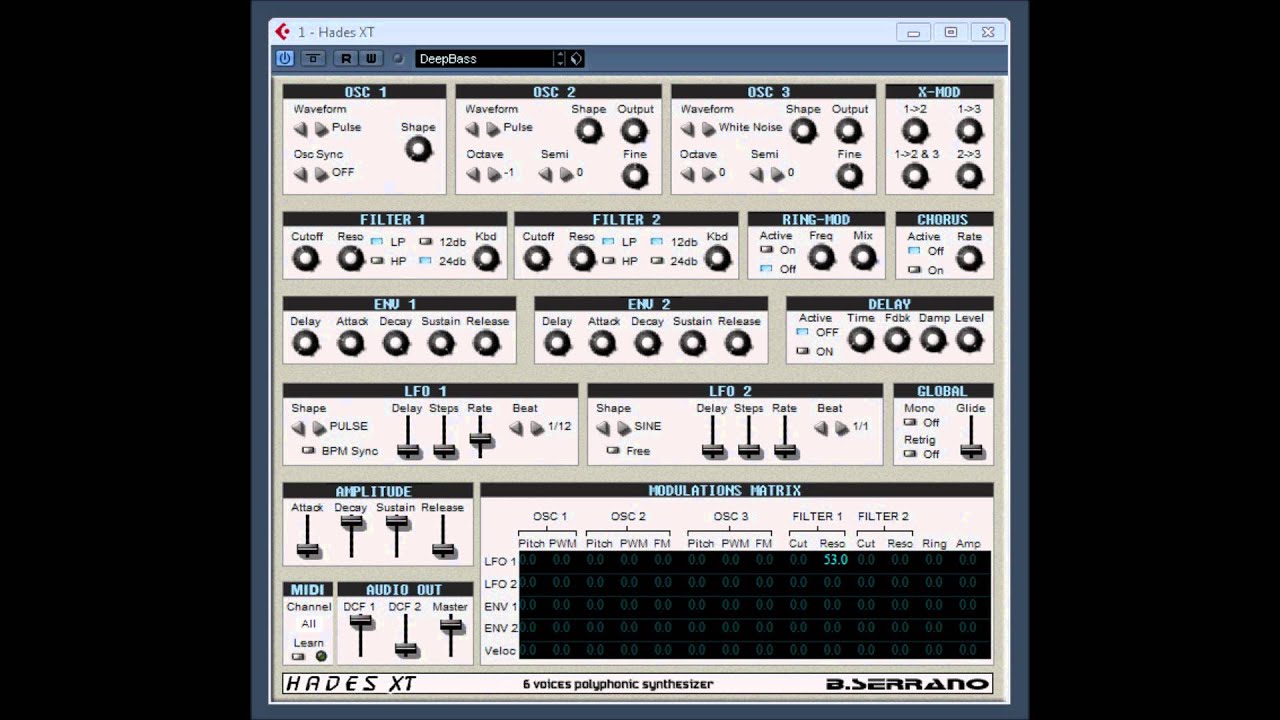The width and height of the screenshot is (1280, 720).
Task: Toggle Global Mono switch
Action: (x=910, y=423)
